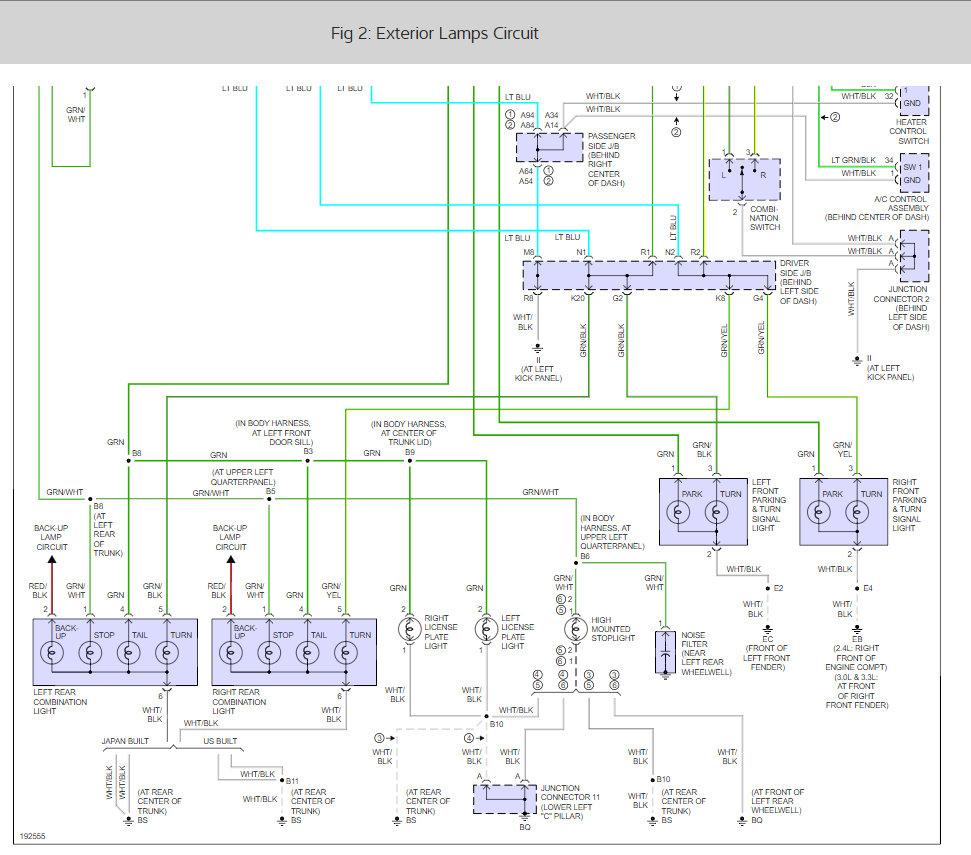Click the 'JAPAN BUILT' label
971x855 pixels.
click(125, 740)
